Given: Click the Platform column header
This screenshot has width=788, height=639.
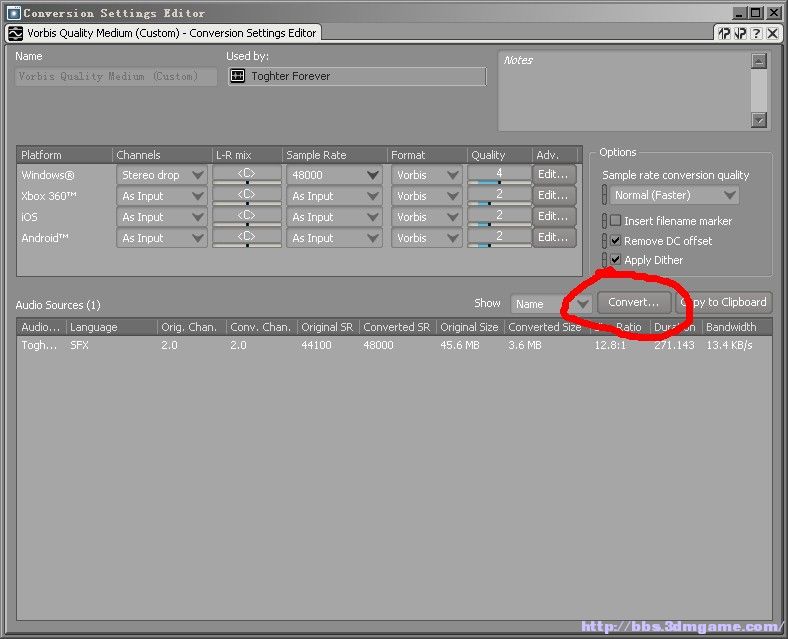Looking at the screenshot, I should 64,155.
